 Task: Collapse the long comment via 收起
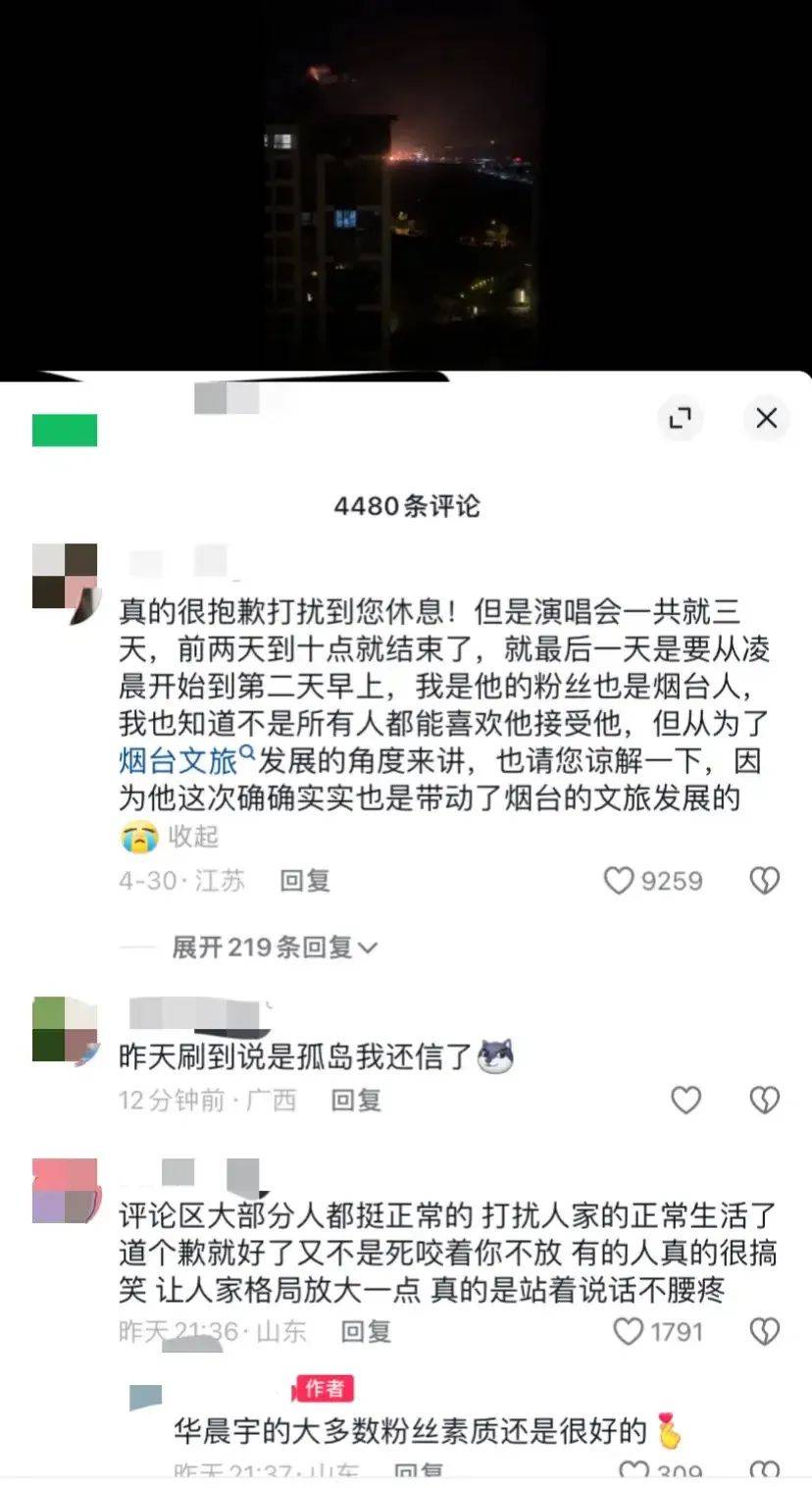(x=193, y=836)
